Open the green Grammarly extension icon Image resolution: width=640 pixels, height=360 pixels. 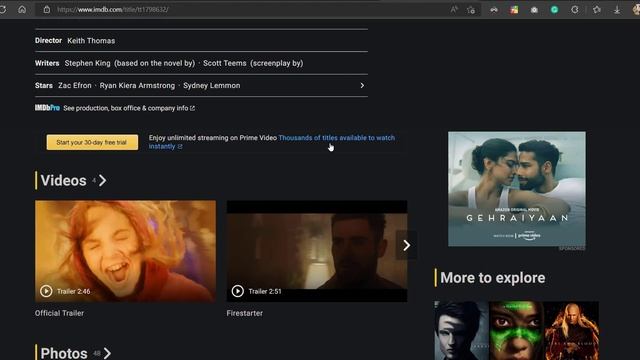[554, 9]
